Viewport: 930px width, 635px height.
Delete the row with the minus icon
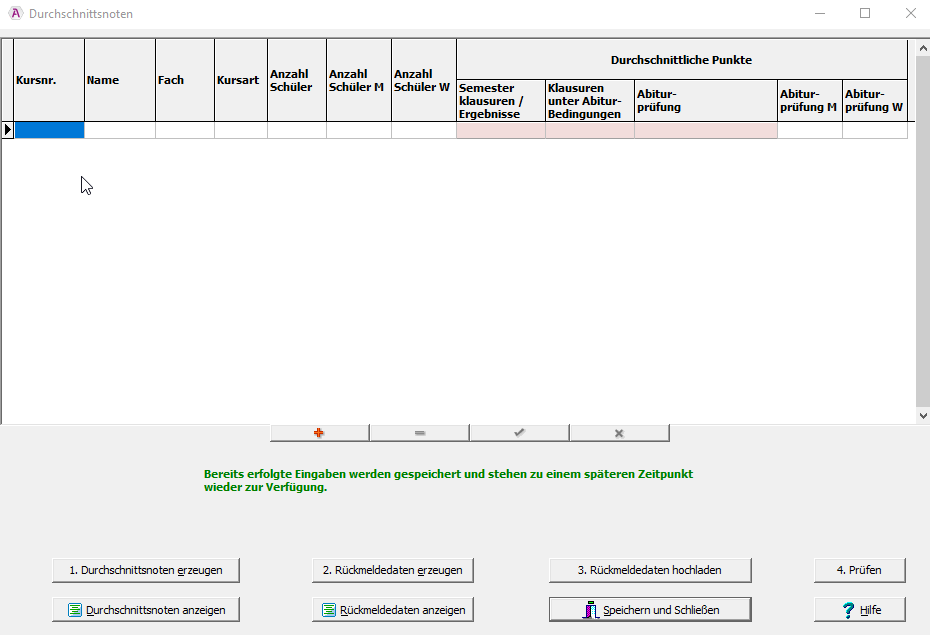click(x=419, y=433)
